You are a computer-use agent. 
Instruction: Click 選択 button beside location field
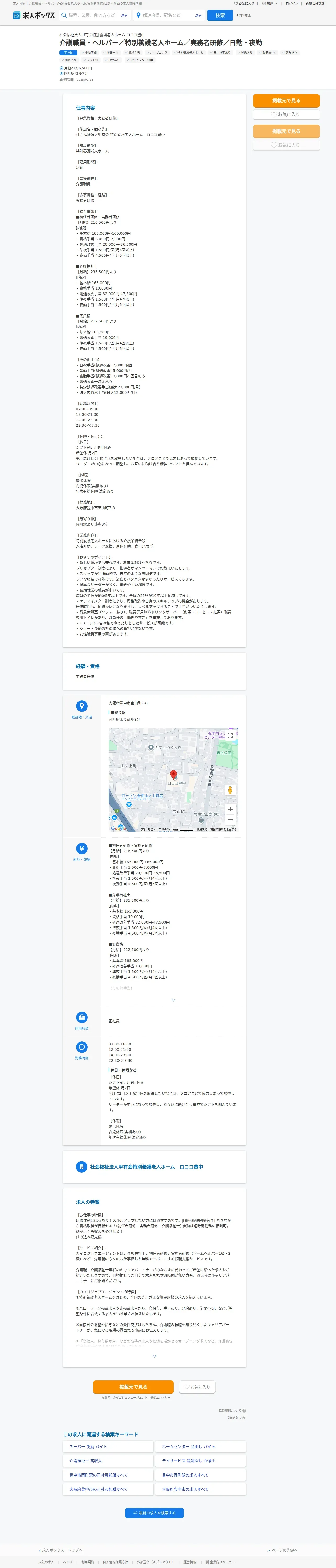tap(198, 15)
